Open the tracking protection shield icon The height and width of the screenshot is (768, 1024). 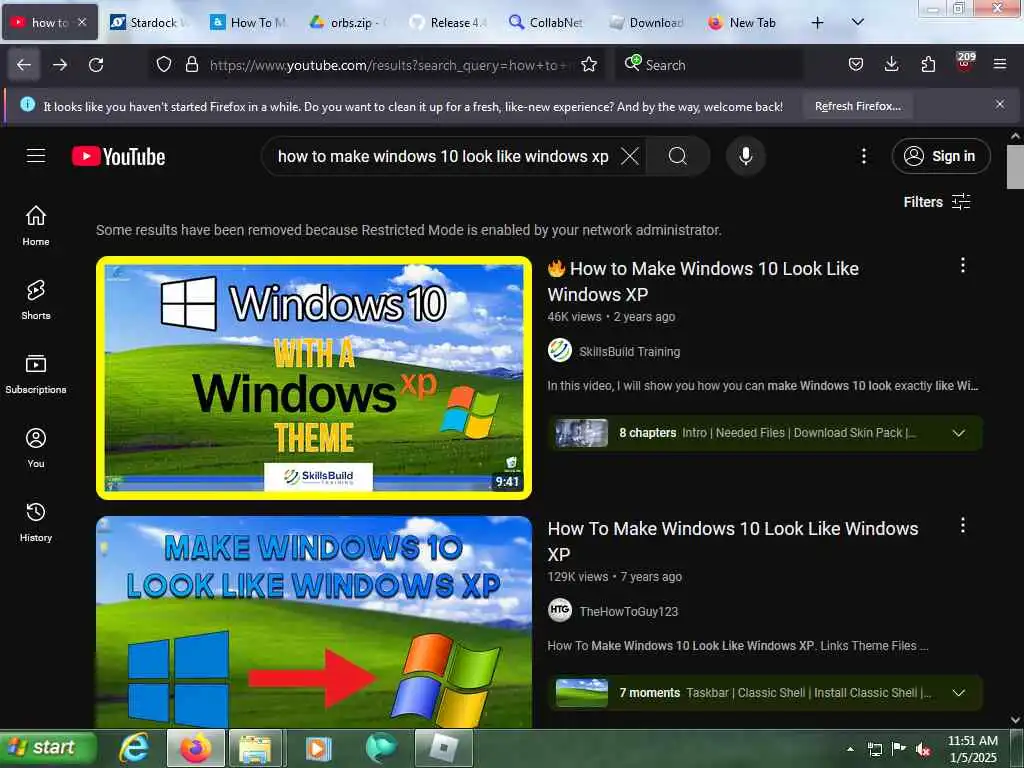[164, 64]
